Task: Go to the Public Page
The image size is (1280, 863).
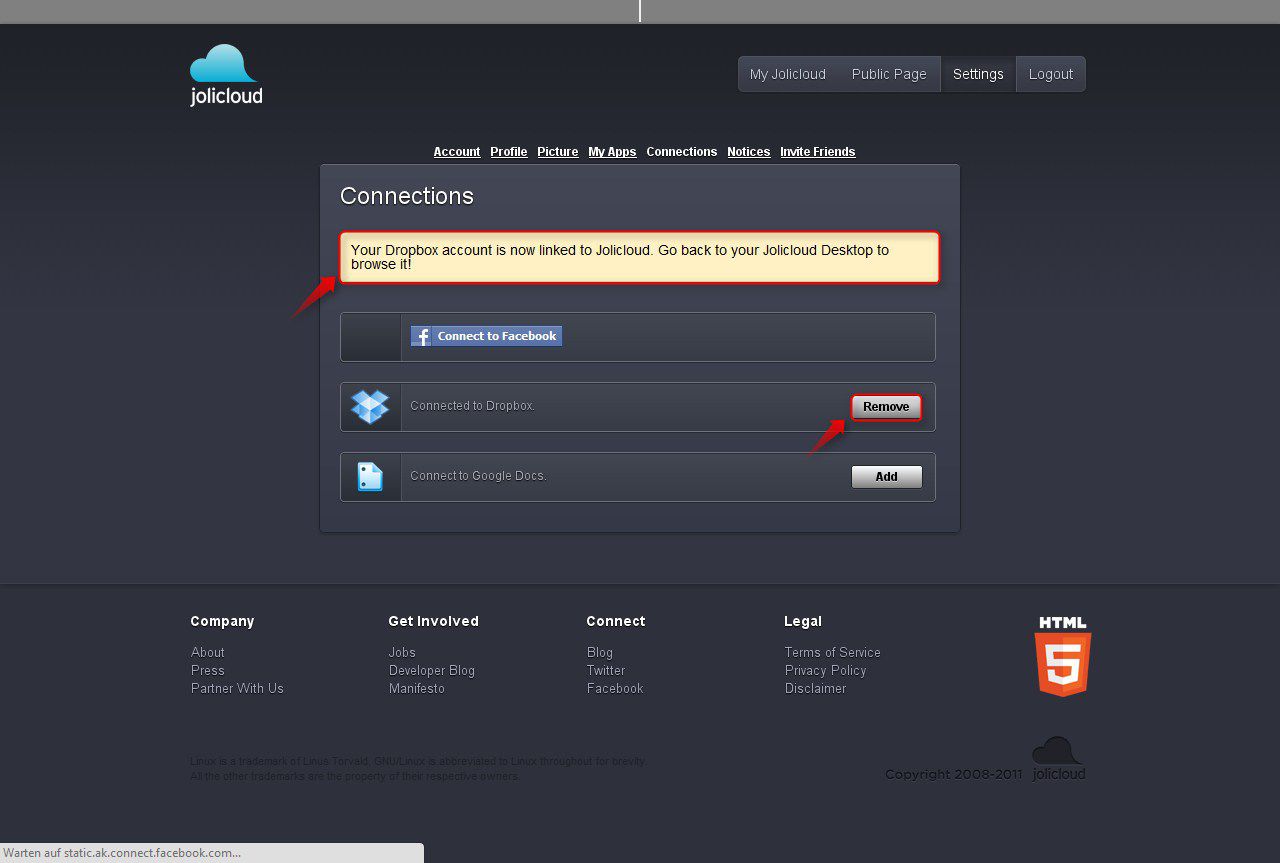Action: pos(888,73)
